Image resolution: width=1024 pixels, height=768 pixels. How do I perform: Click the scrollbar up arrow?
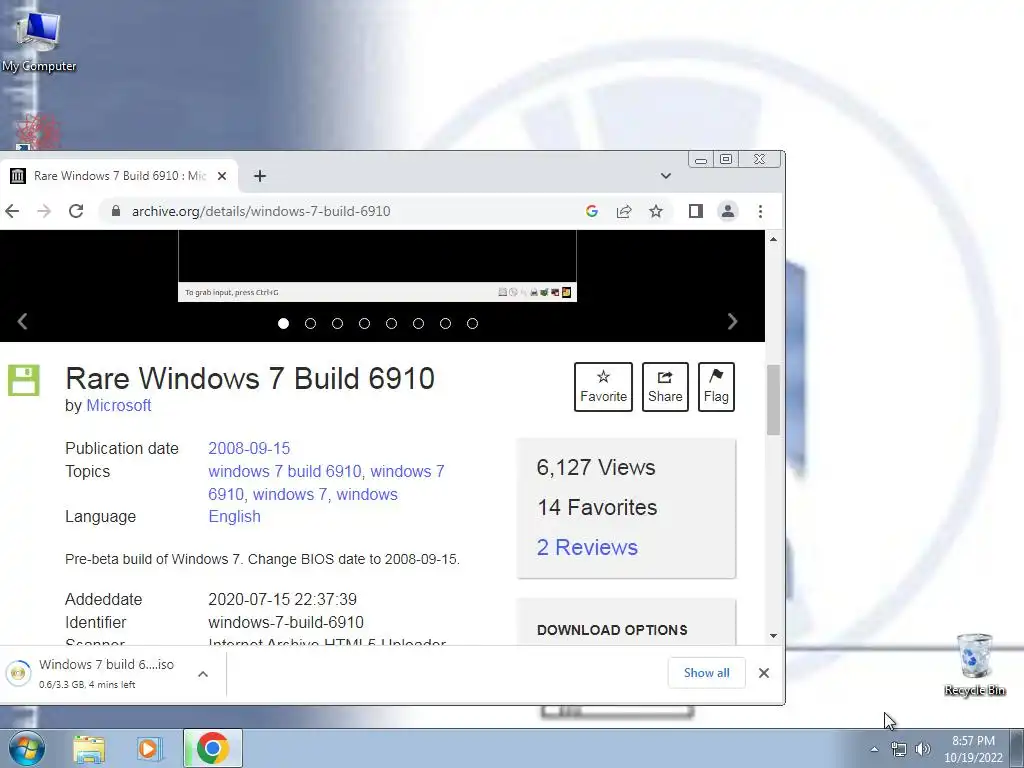coord(773,240)
